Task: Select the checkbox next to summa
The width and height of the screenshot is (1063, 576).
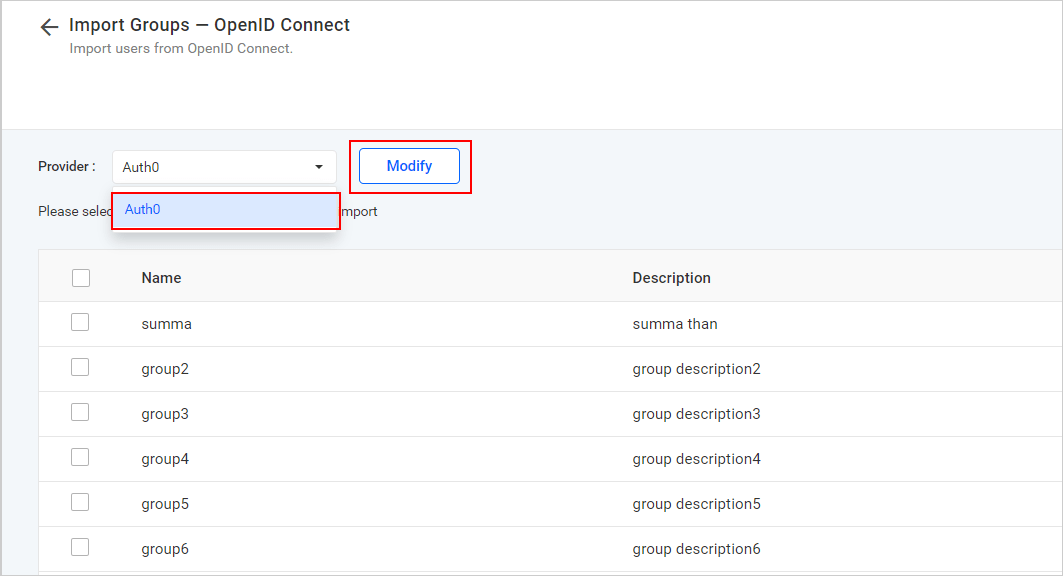Action: point(80,322)
